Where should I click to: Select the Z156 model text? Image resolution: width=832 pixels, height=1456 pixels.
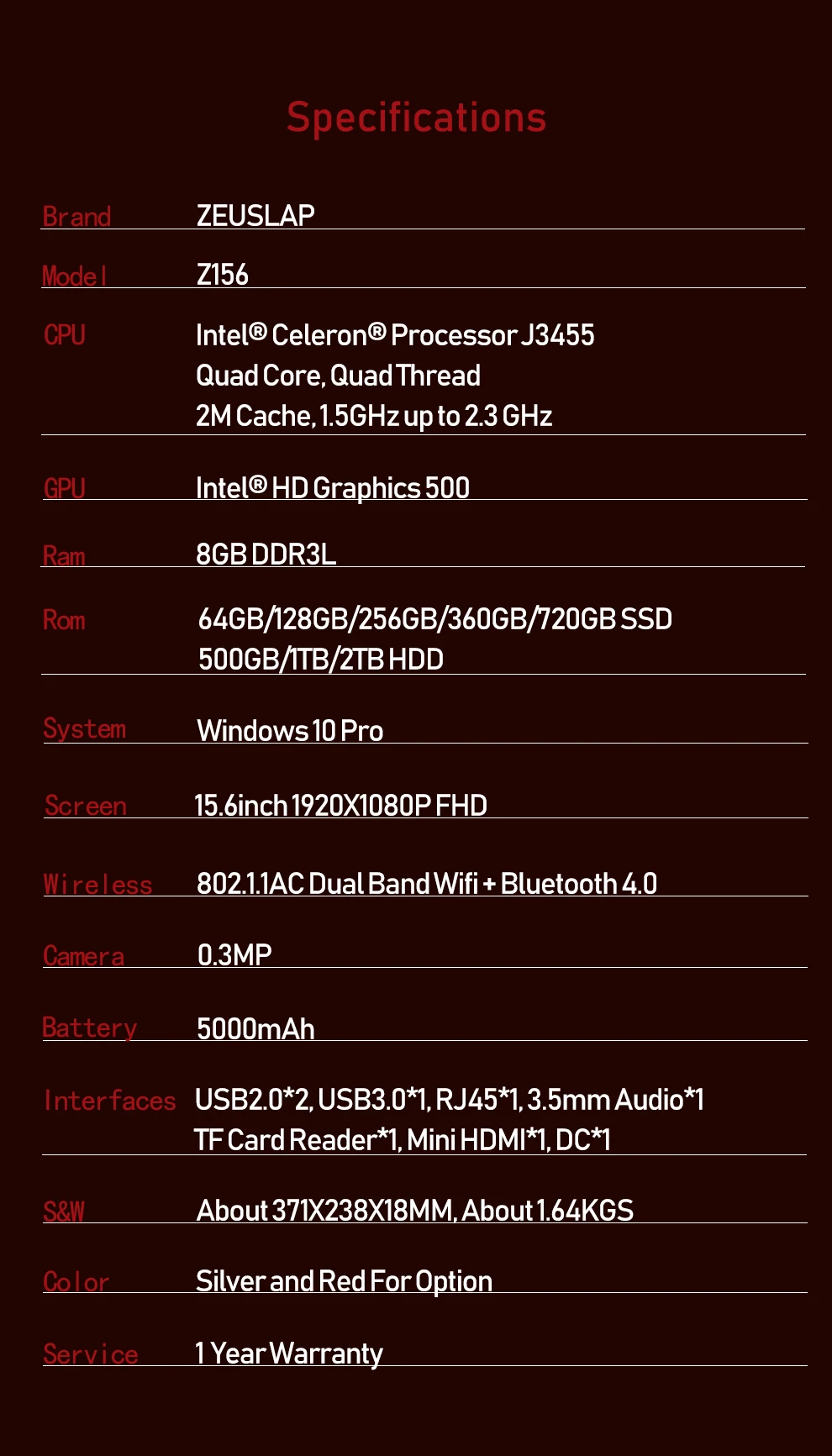[x=222, y=275]
